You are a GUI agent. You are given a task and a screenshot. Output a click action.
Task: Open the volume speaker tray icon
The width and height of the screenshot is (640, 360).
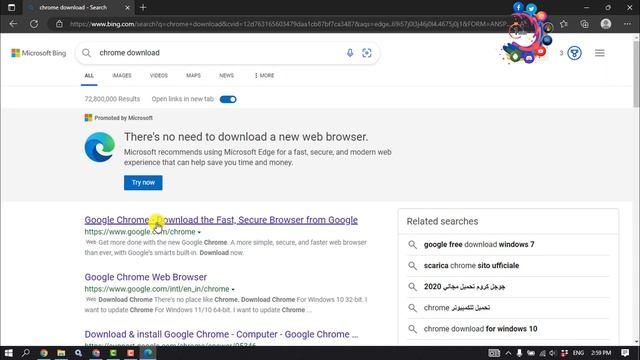(x=553, y=353)
